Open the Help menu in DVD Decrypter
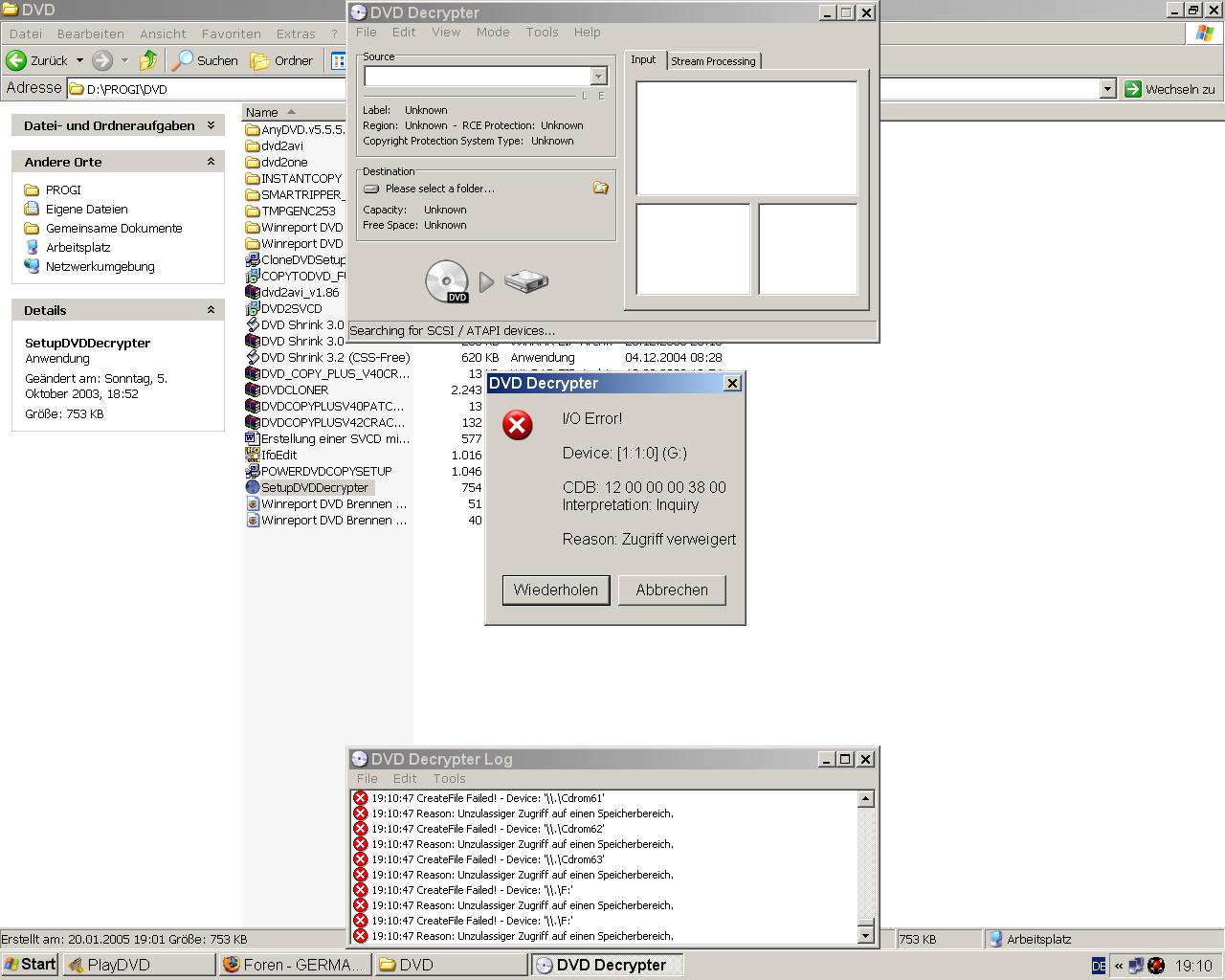This screenshot has height=980, width=1225. coord(588,32)
